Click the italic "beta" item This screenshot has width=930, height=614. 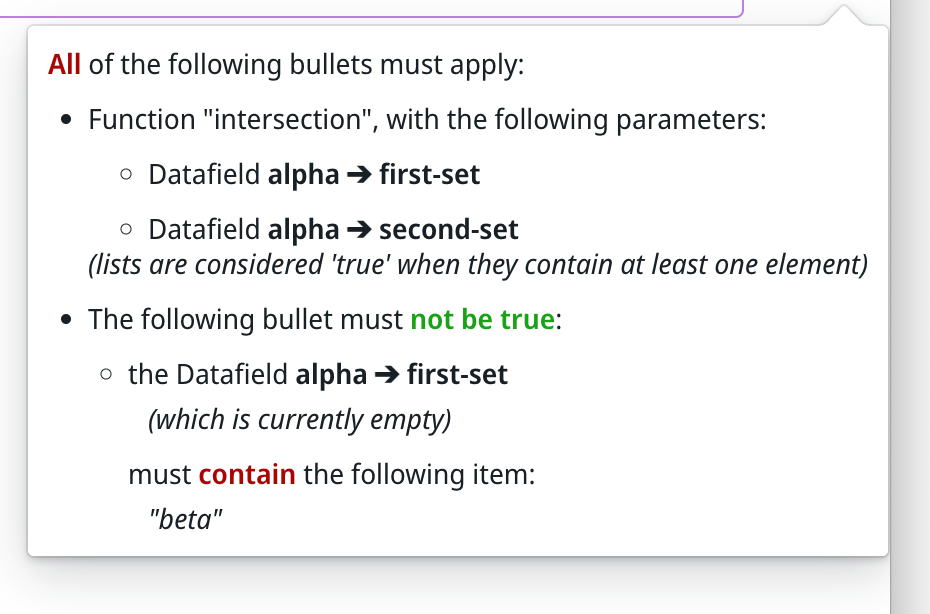pyautogui.click(x=184, y=520)
